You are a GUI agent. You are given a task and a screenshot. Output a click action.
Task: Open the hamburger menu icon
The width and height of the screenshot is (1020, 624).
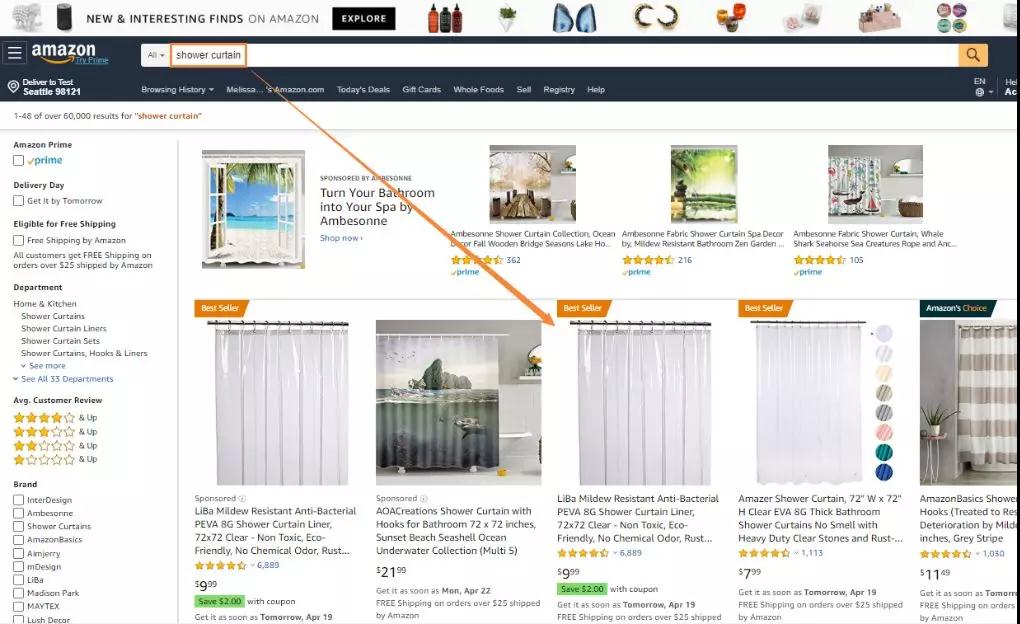tap(14, 53)
